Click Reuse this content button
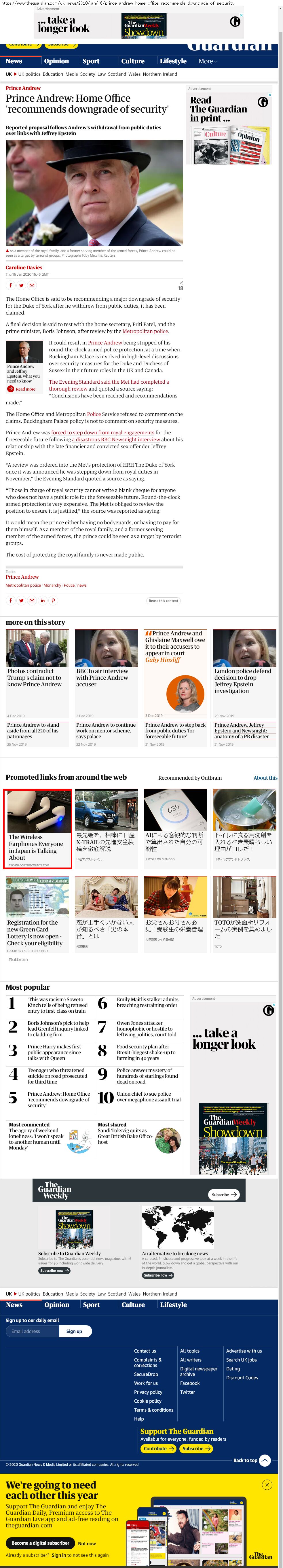The image size is (283, 1568). point(163,600)
